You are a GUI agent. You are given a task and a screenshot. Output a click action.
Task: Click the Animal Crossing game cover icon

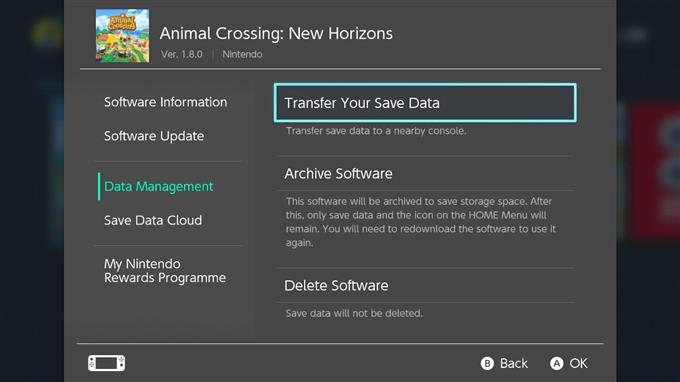pyautogui.click(x=122, y=36)
